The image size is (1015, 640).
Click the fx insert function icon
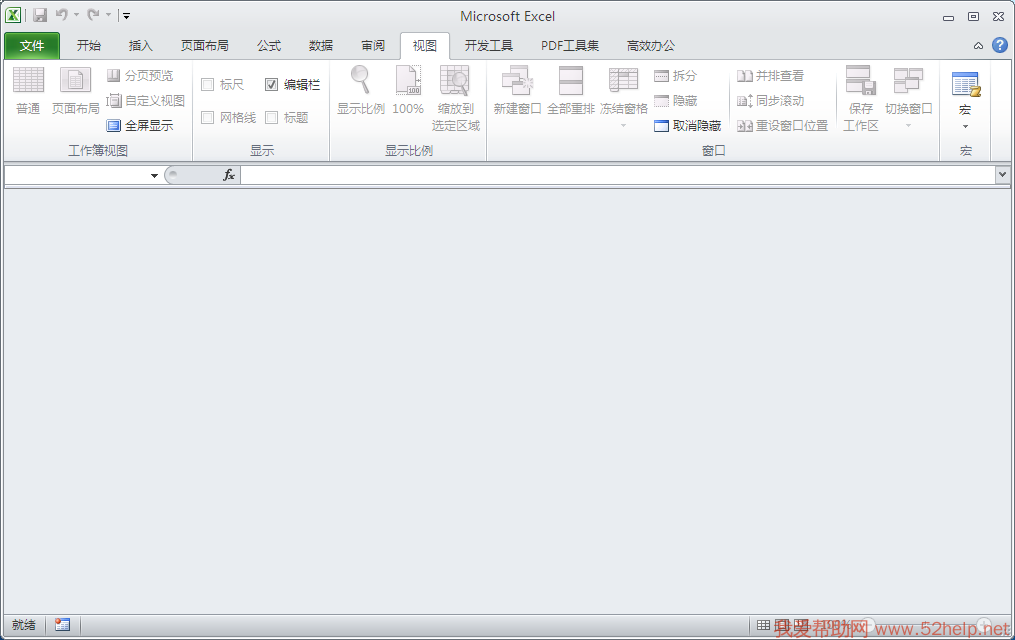click(228, 175)
